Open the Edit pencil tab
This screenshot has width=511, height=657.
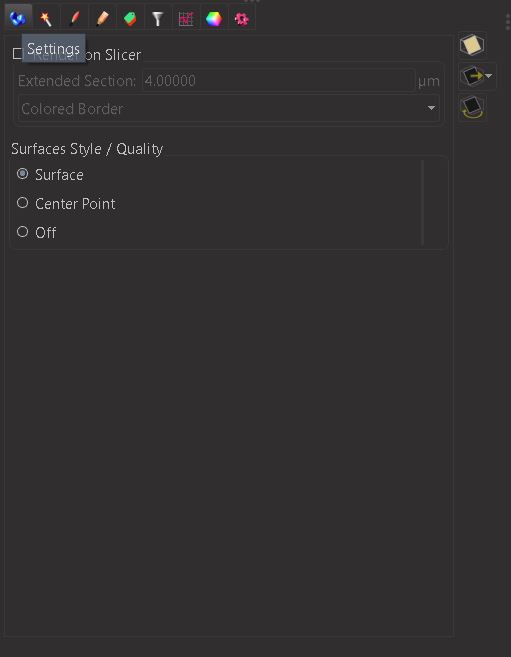tap(102, 18)
